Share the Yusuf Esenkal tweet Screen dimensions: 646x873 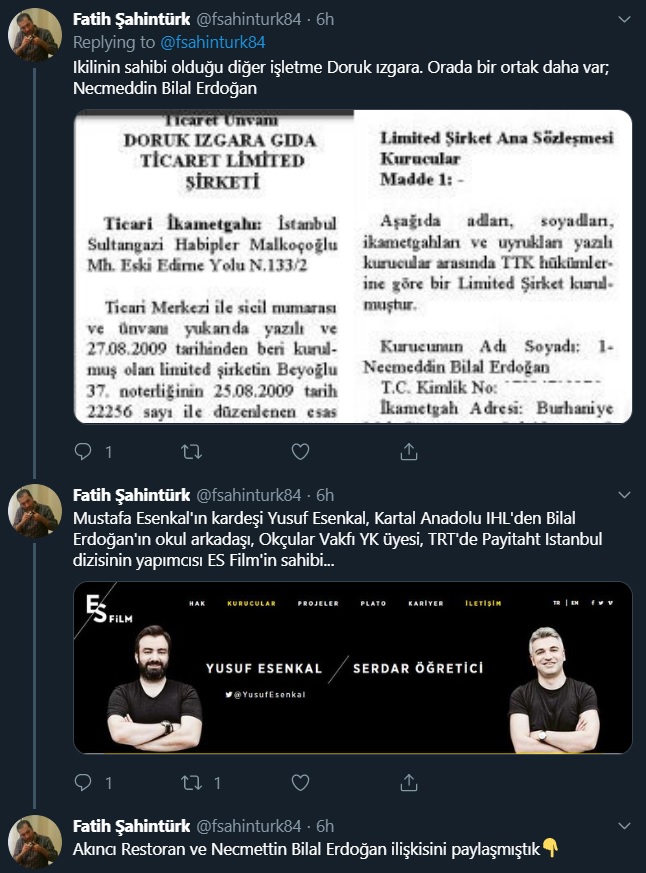pyautogui.click(x=409, y=783)
